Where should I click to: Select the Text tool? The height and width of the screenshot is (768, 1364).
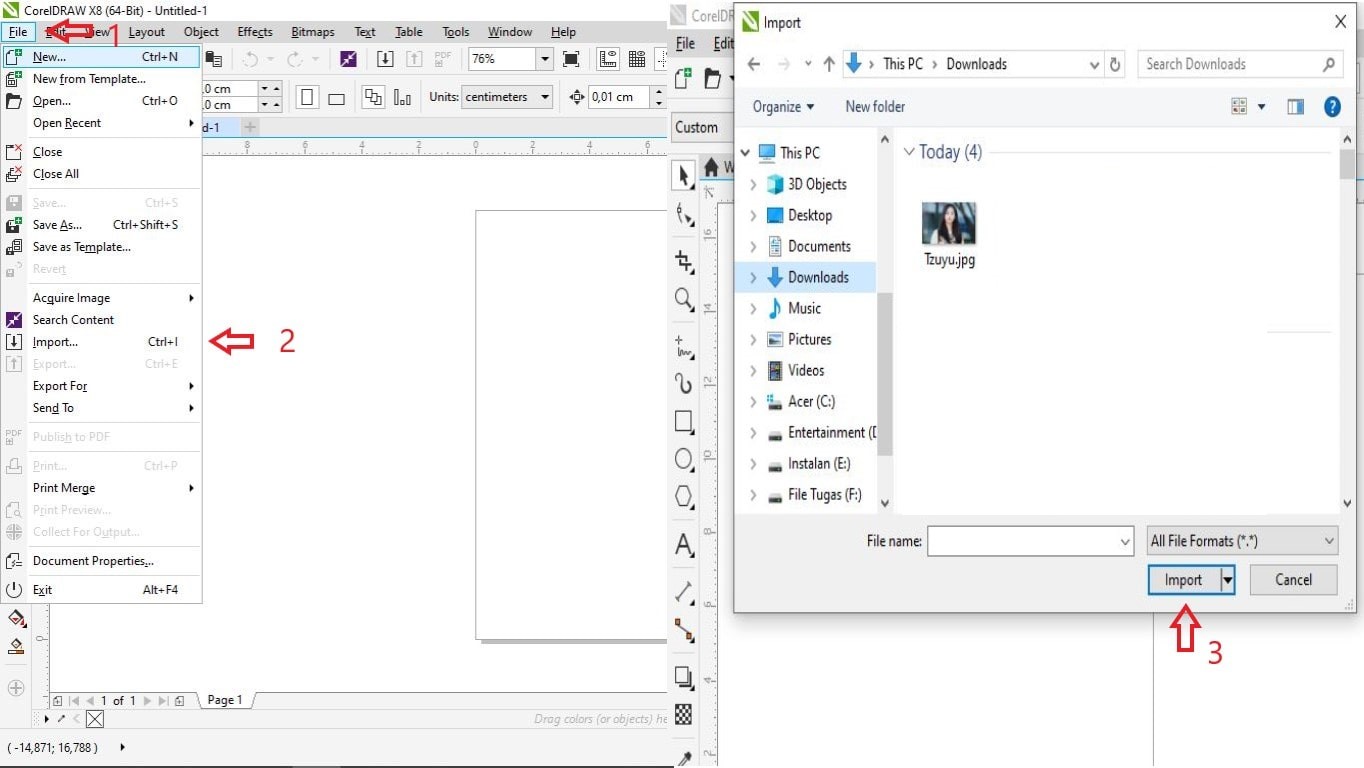(x=684, y=545)
